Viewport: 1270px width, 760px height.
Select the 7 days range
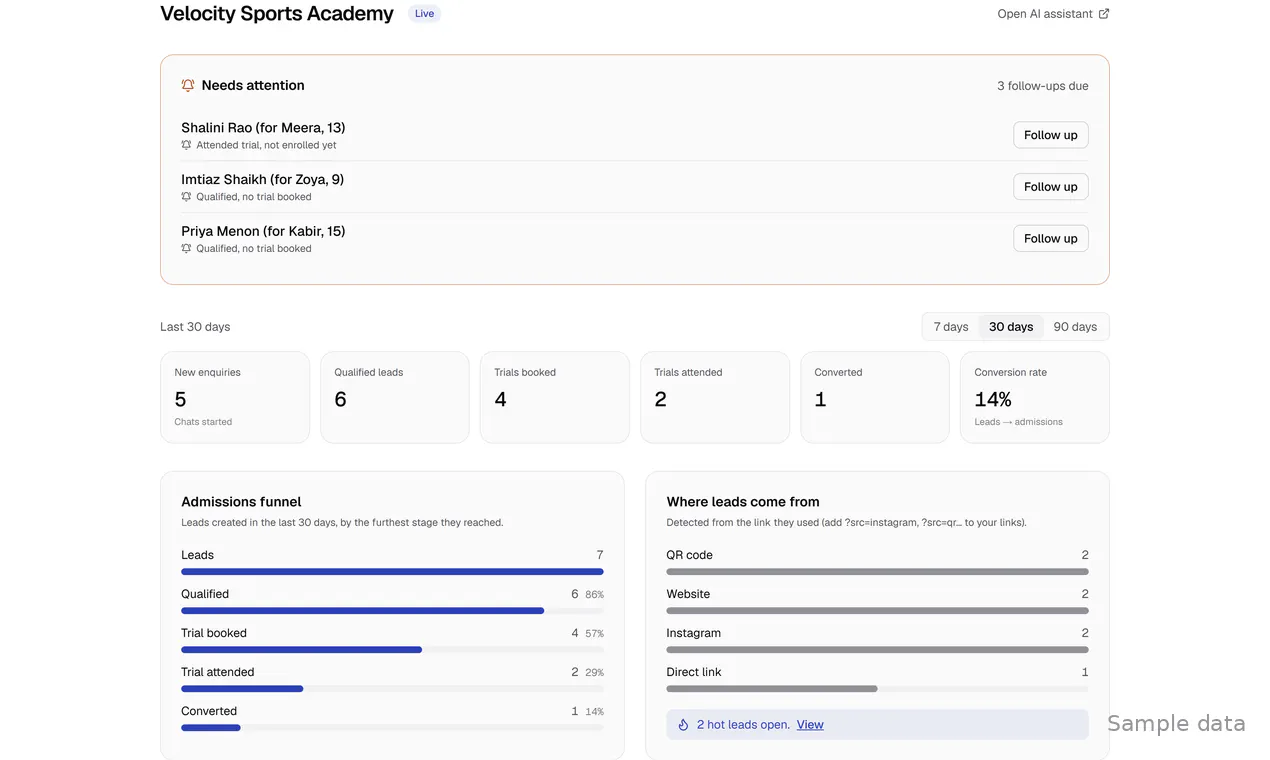(951, 327)
